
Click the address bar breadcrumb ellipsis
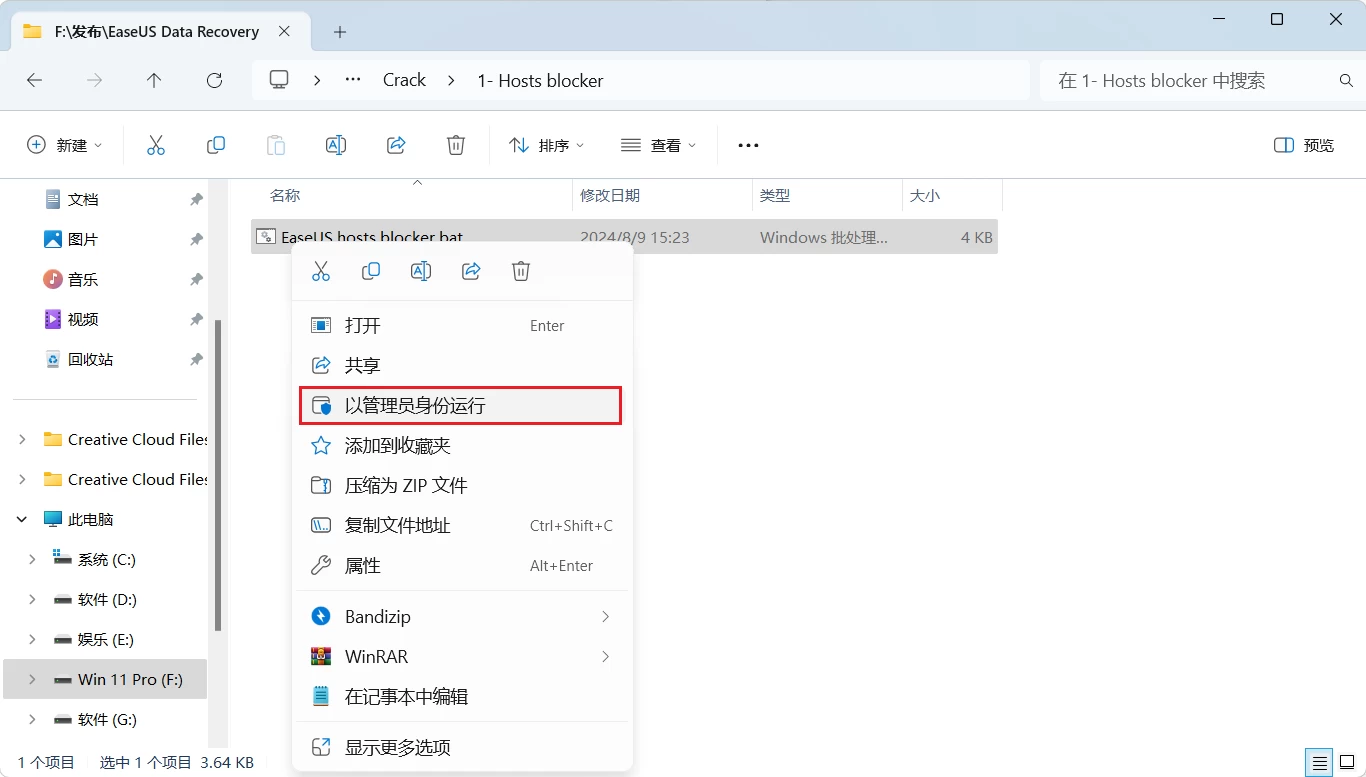coord(353,80)
